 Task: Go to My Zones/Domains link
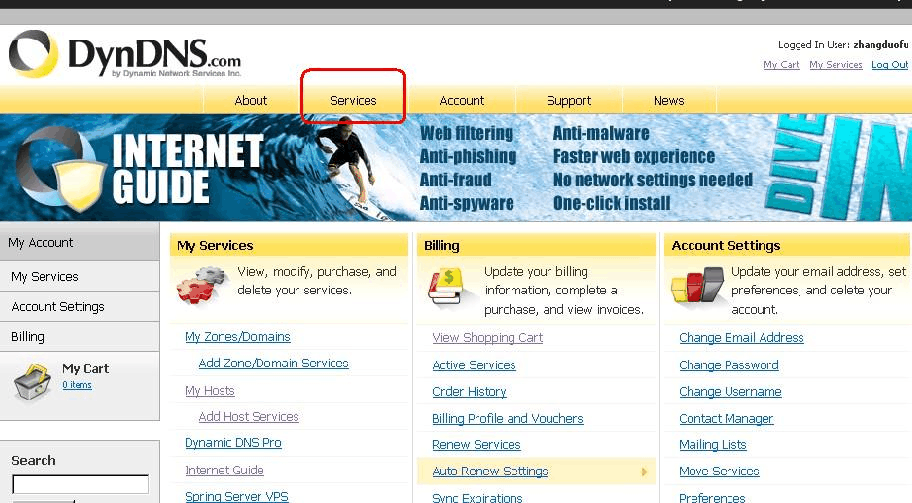point(238,337)
